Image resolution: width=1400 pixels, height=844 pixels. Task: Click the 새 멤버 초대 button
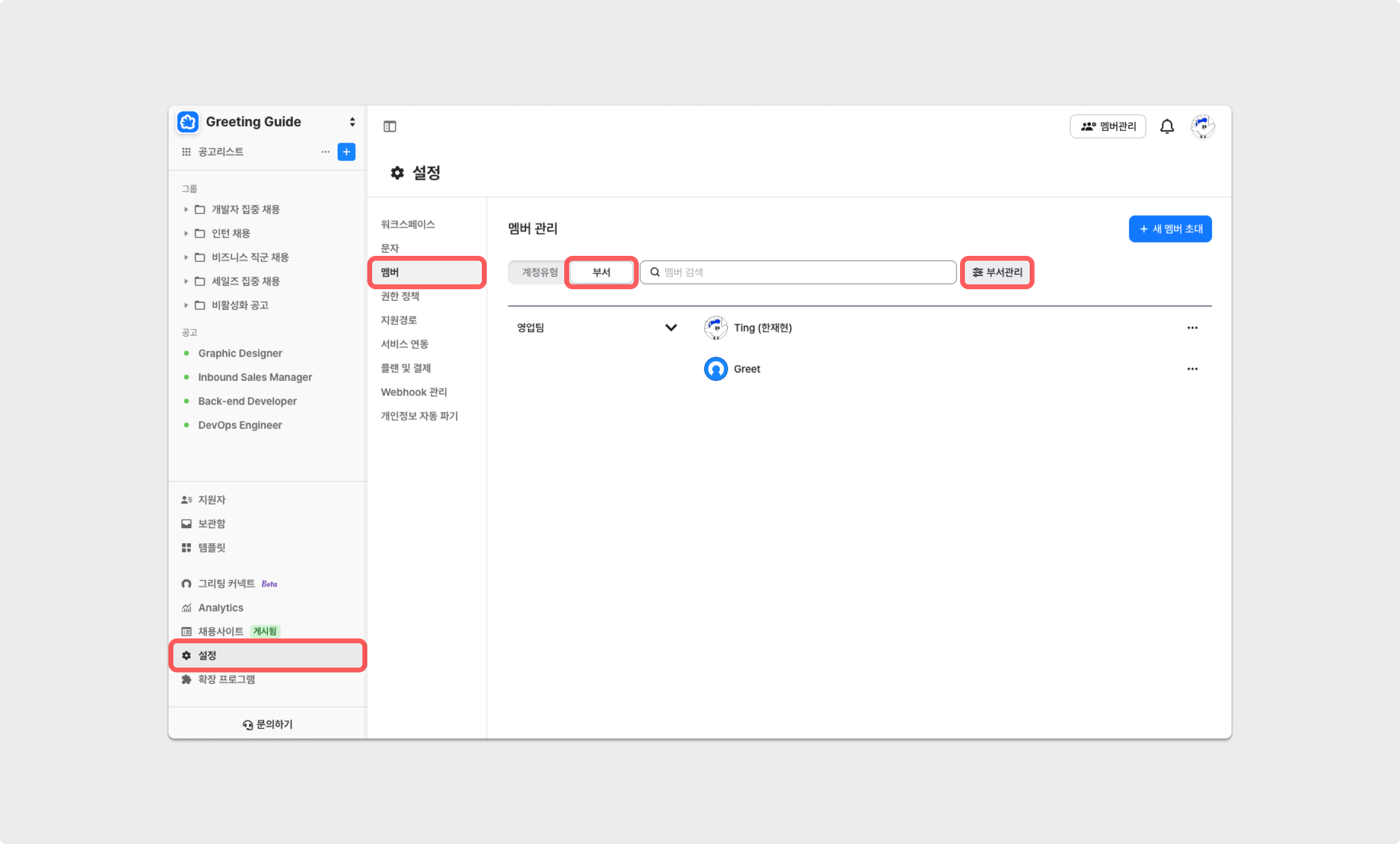tap(1170, 229)
